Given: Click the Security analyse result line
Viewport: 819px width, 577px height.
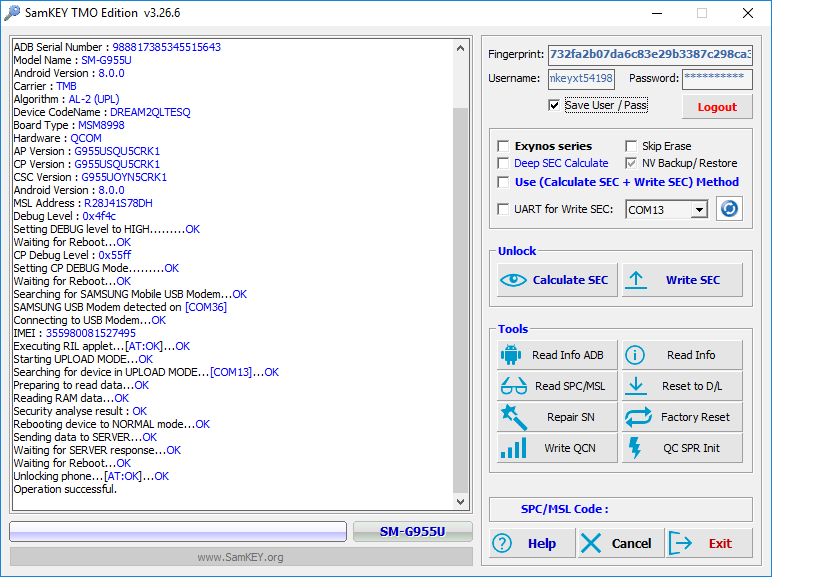Looking at the screenshot, I should tap(80, 411).
